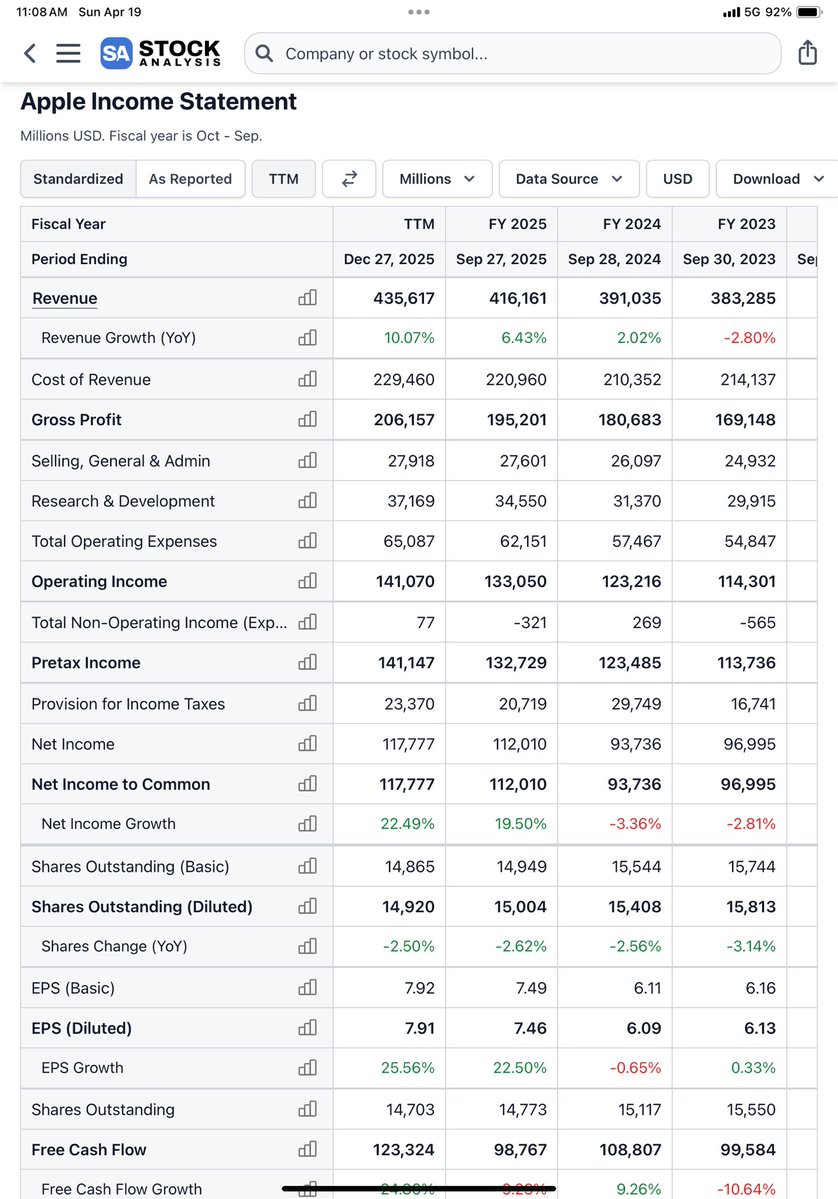The width and height of the screenshot is (838, 1199).
Task: Tap the battery status indicator
Action: (x=809, y=12)
